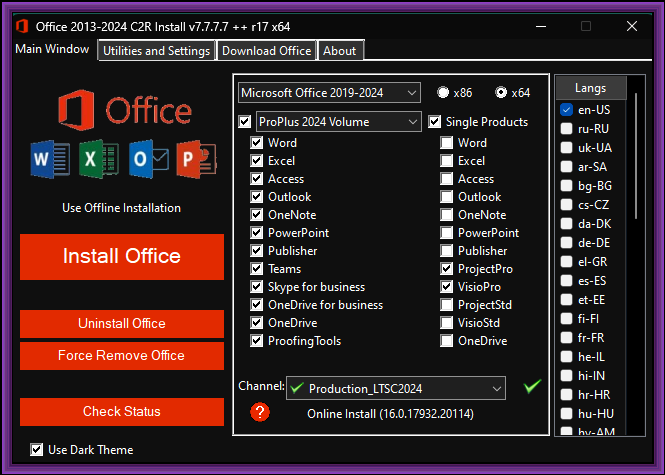
Task: Uncheck Publisher in ProPlus list
Action: click(x=257, y=251)
